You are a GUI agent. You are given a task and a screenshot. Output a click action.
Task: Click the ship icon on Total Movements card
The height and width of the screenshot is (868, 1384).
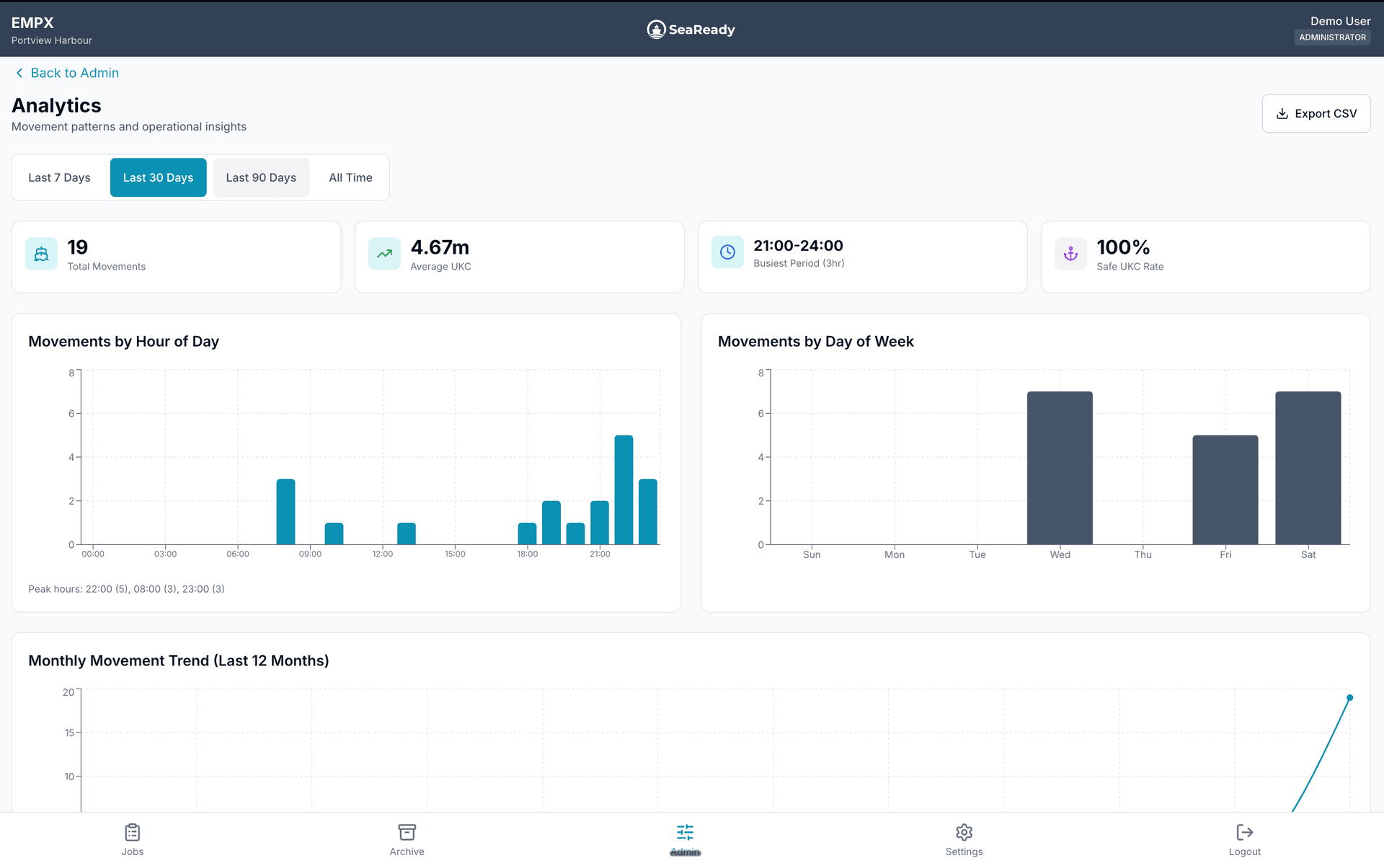[x=41, y=254]
